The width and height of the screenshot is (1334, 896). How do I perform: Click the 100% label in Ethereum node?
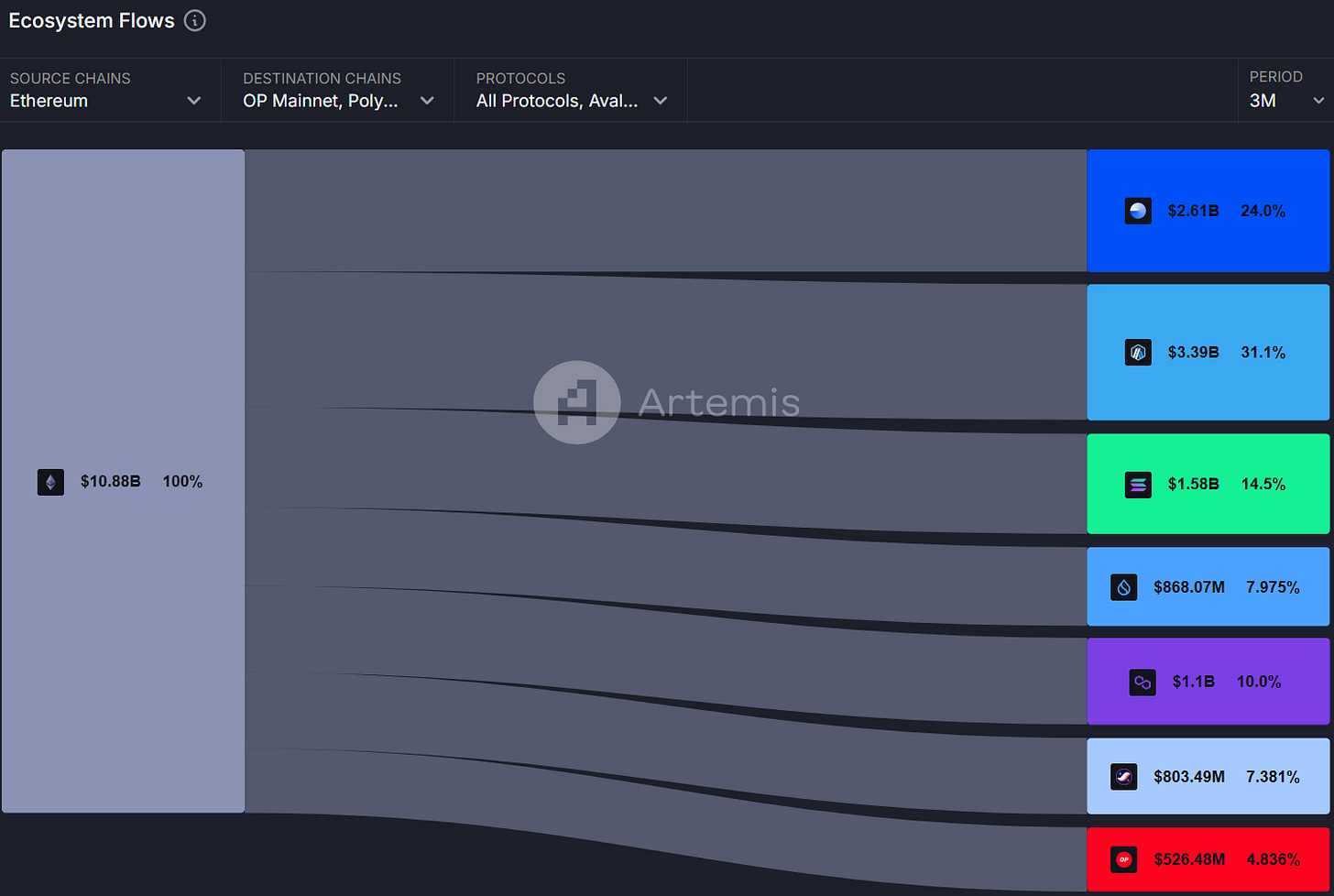click(182, 482)
